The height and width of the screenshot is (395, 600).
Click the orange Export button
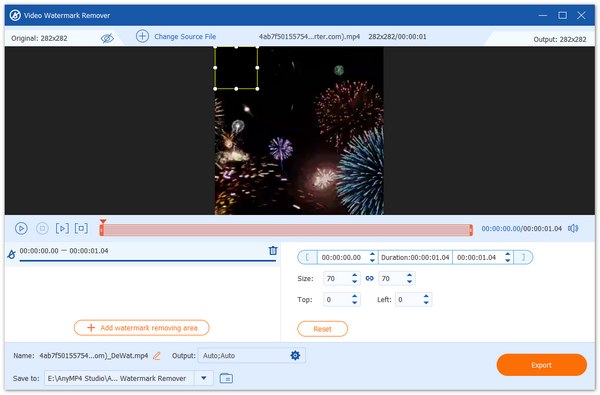(541, 365)
